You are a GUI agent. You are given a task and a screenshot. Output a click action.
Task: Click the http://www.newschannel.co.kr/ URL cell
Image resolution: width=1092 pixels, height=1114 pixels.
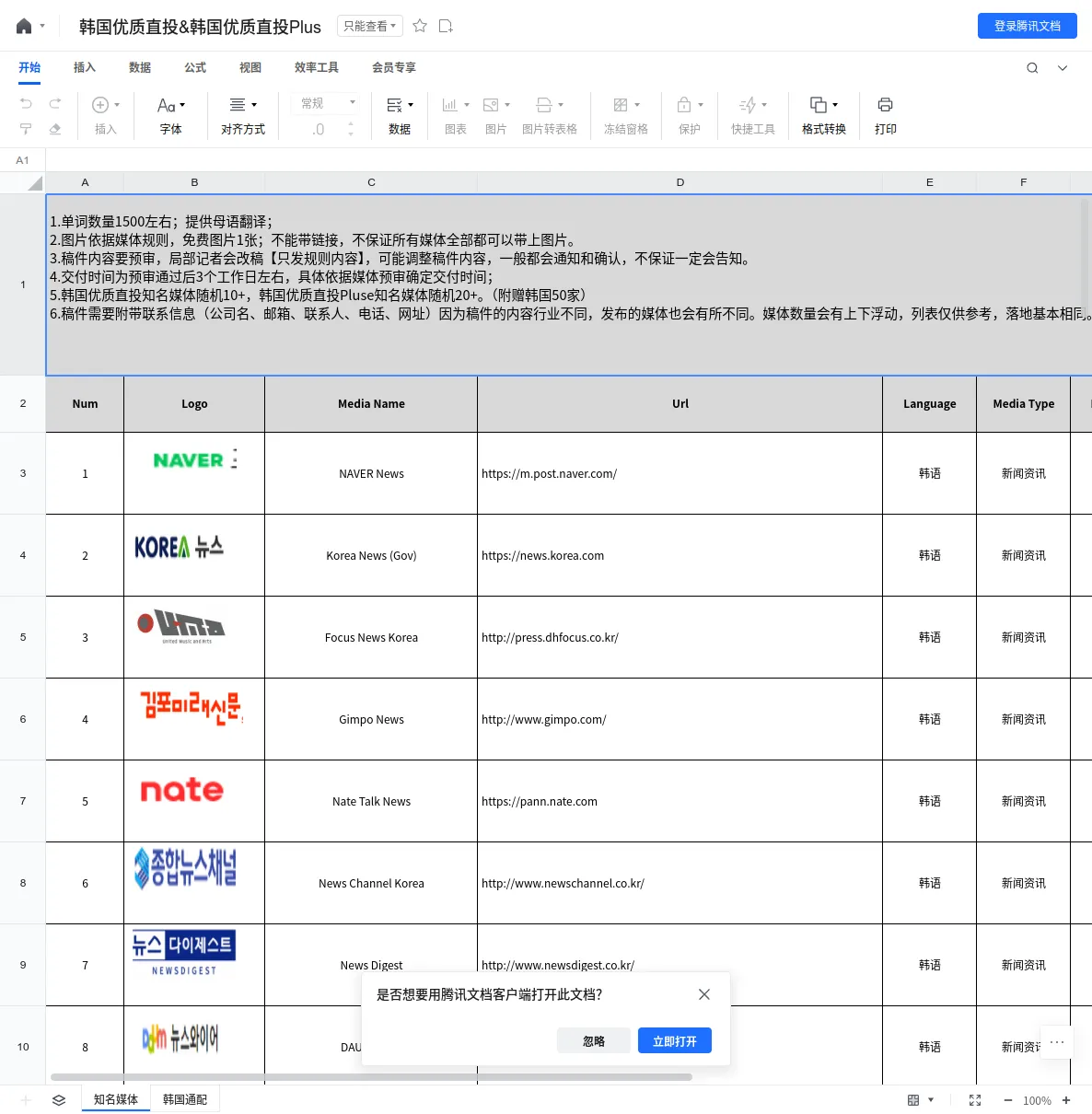[x=680, y=883]
